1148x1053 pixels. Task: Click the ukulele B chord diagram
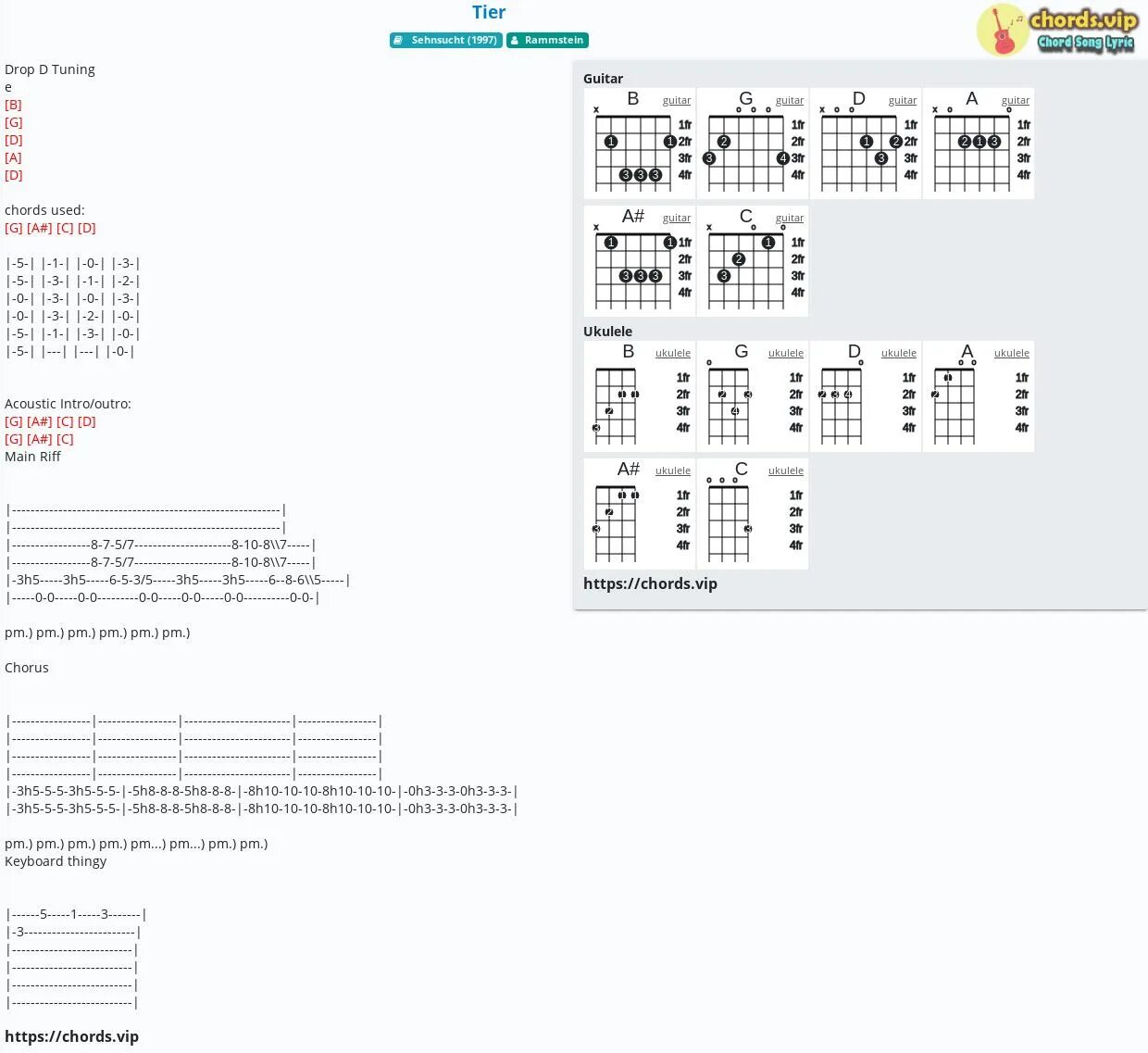coord(640,396)
